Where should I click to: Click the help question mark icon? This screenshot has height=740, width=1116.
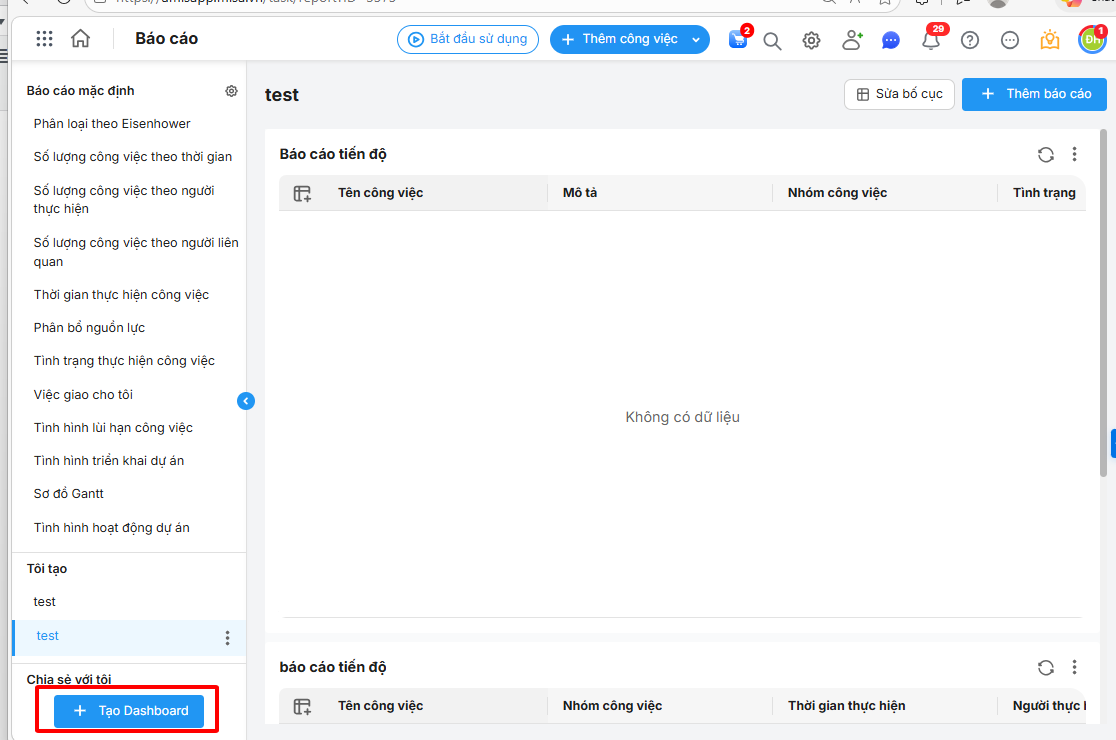click(x=970, y=41)
